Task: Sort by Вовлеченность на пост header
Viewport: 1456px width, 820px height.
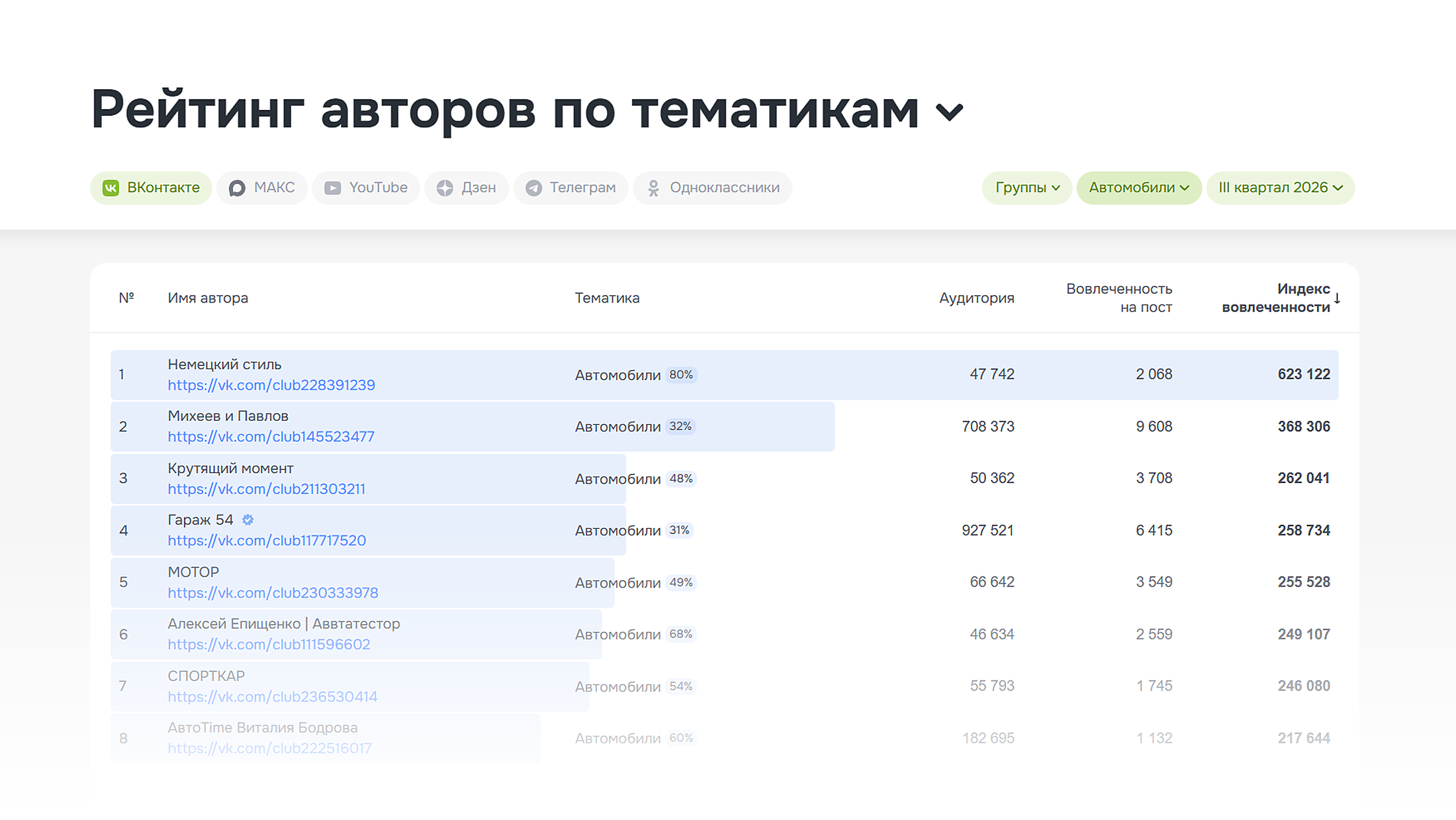Action: pyautogui.click(x=1119, y=298)
